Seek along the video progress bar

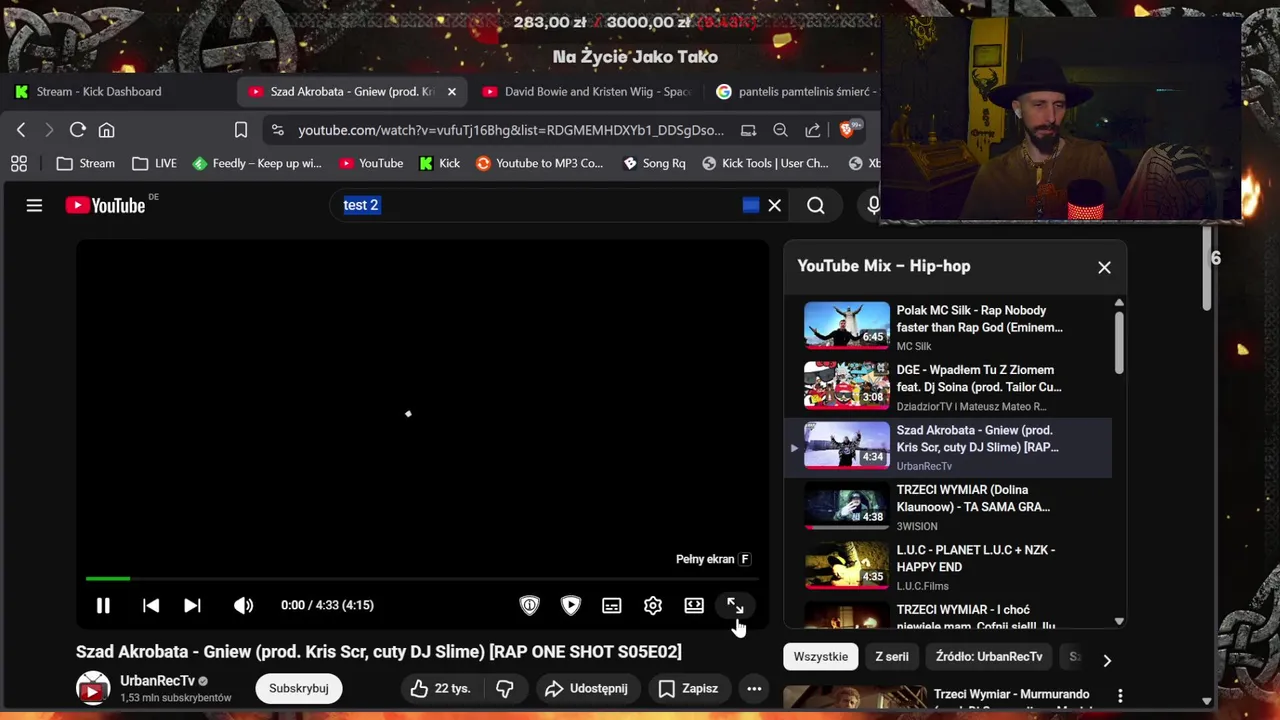421,578
